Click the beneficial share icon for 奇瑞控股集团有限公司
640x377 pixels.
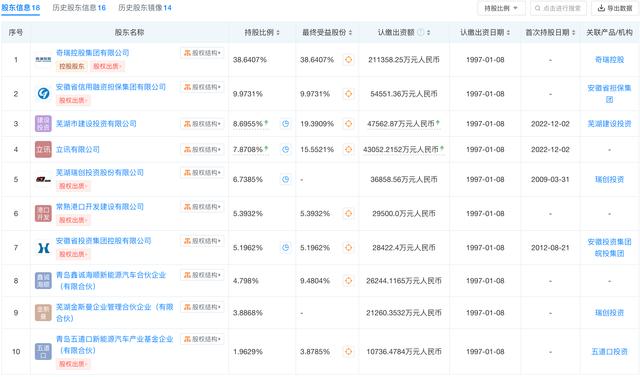348,60
